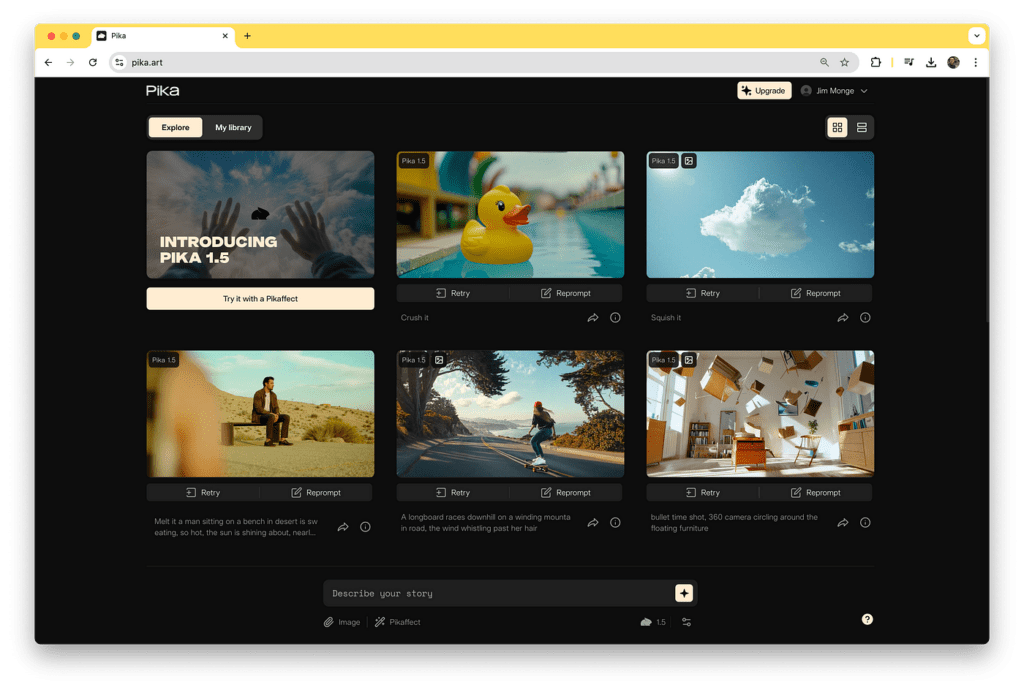Click Try it with a Pikaffect
1024x690 pixels.
point(260,299)
